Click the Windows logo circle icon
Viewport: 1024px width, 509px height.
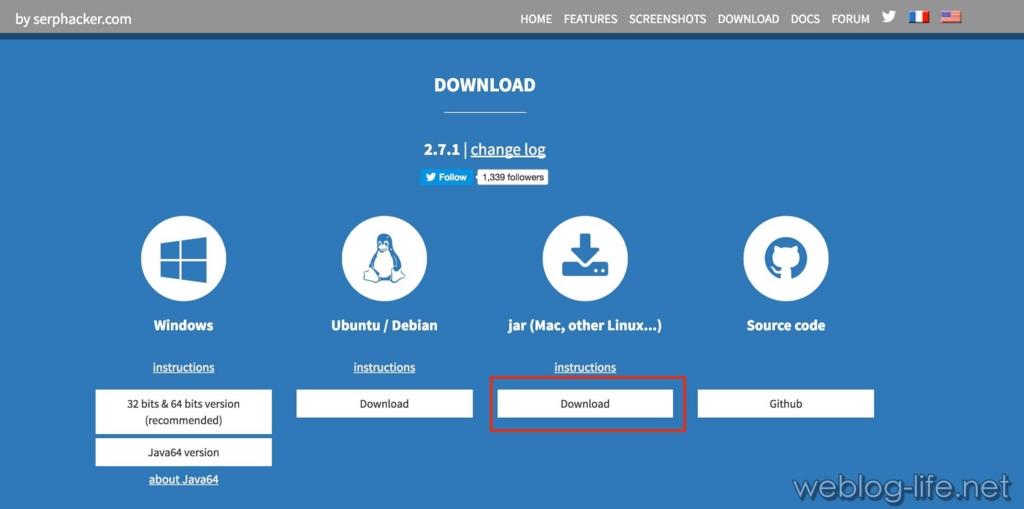tap(183, 259)
